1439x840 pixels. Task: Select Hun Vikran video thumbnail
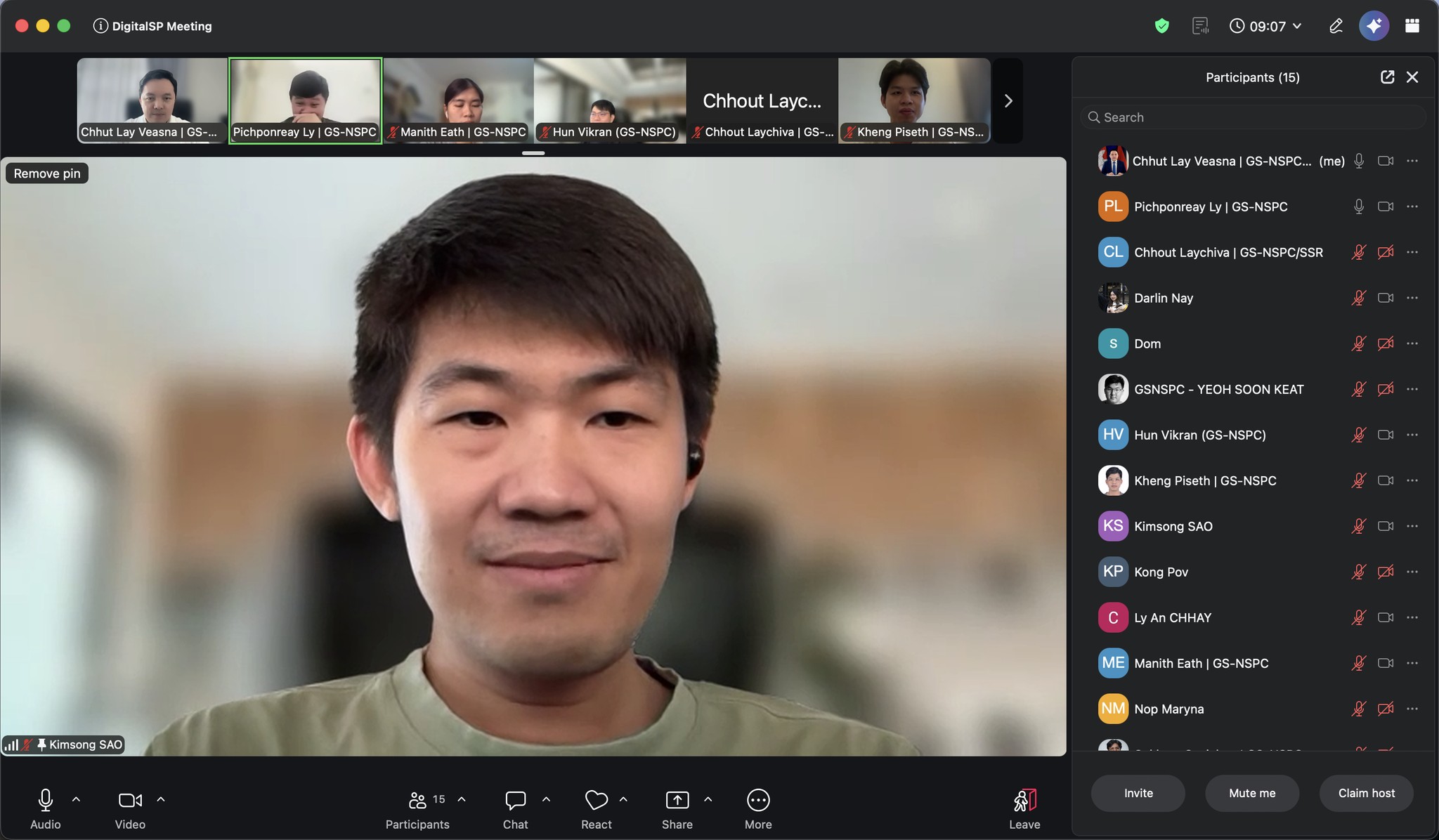click(x=610, y=100)
